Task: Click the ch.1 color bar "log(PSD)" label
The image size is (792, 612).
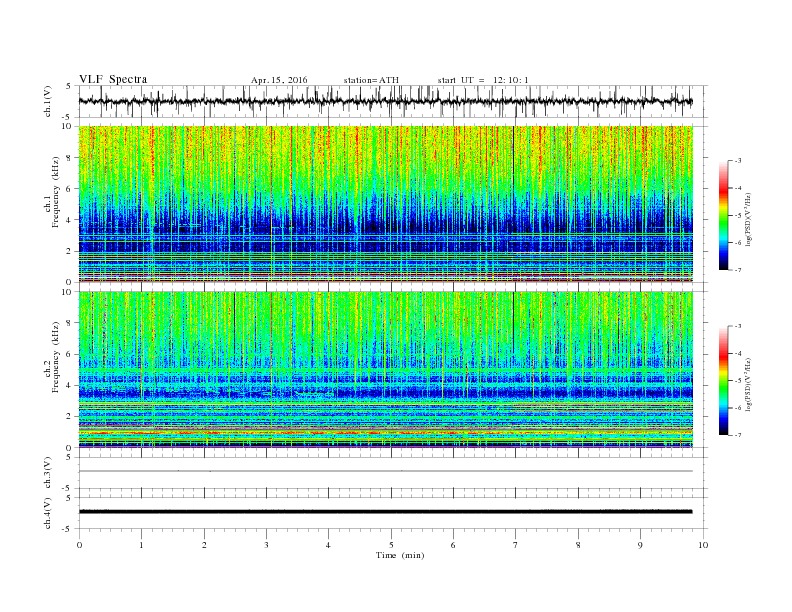Action: pos(748,218)
